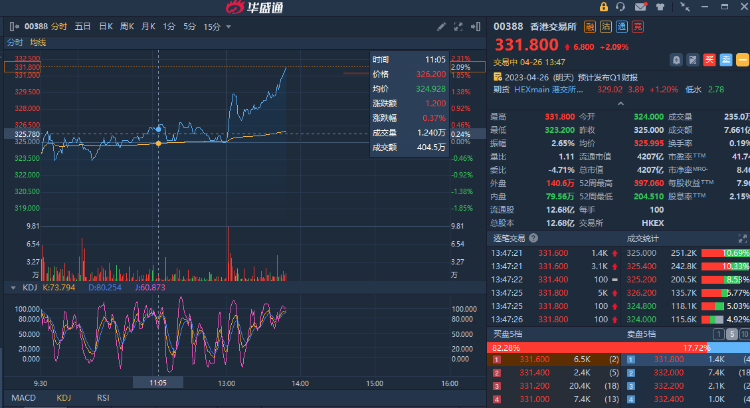Click the lock icon in title bar
Viewport: 750px width, 408px height.
coord(604,7)
